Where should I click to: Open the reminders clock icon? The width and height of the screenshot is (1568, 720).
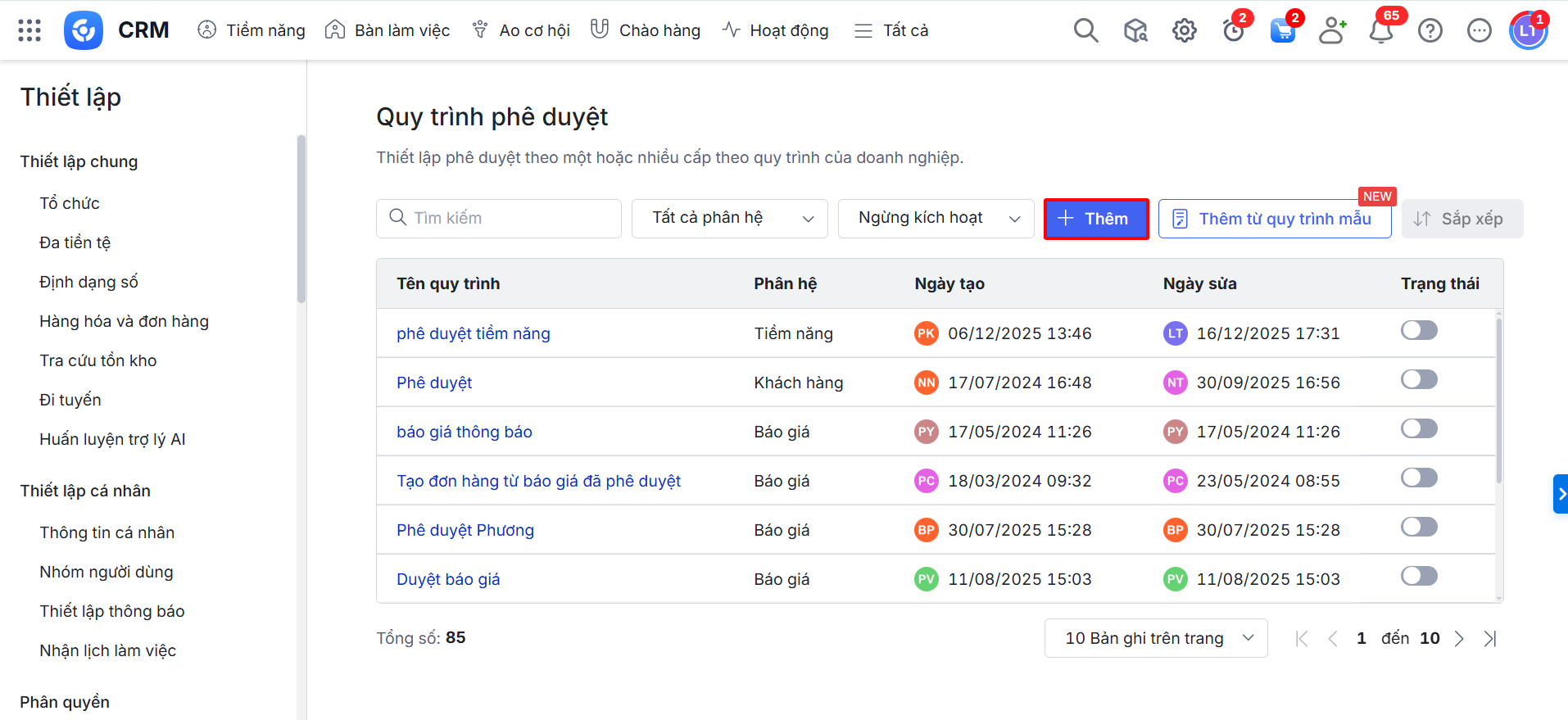[1233, 31]
